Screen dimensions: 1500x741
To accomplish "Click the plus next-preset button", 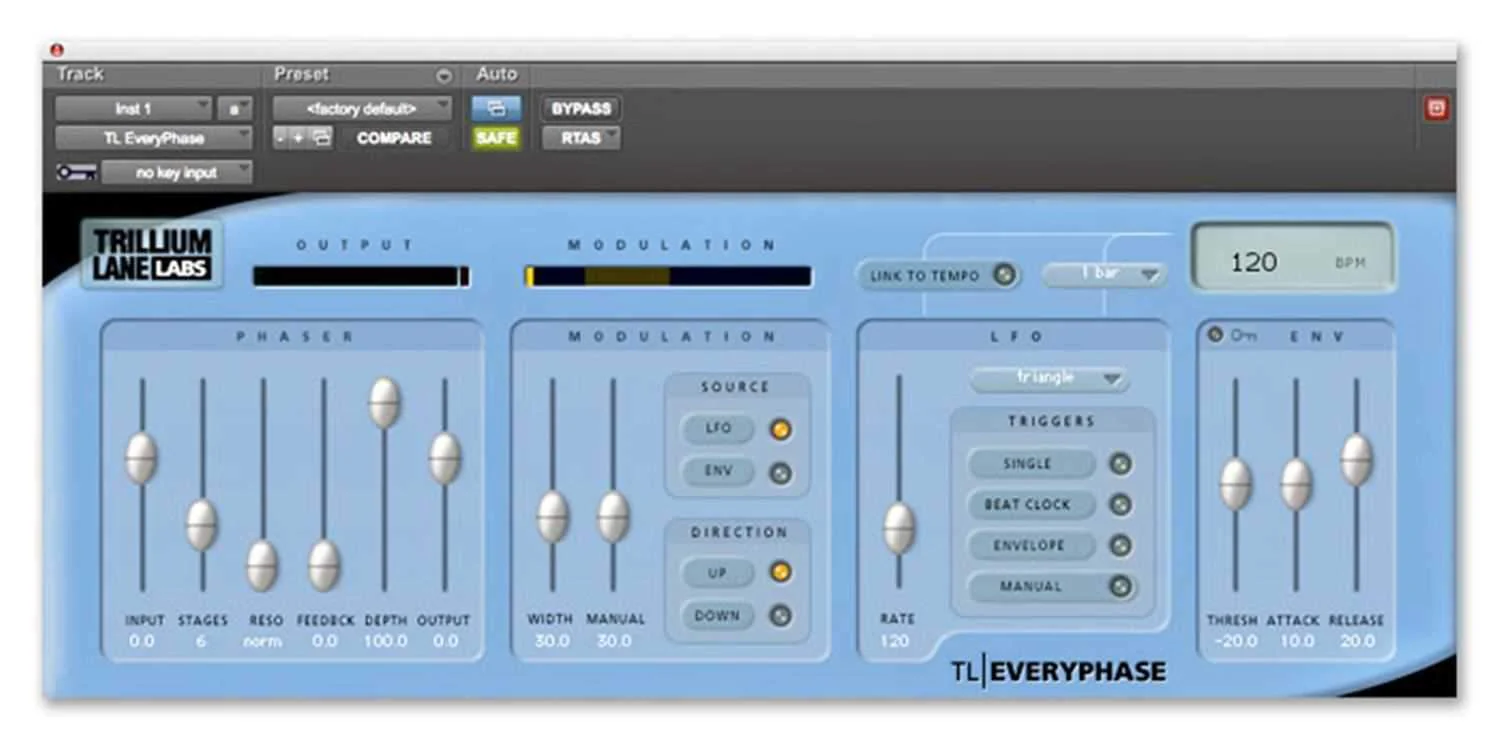I will [297, 138].
